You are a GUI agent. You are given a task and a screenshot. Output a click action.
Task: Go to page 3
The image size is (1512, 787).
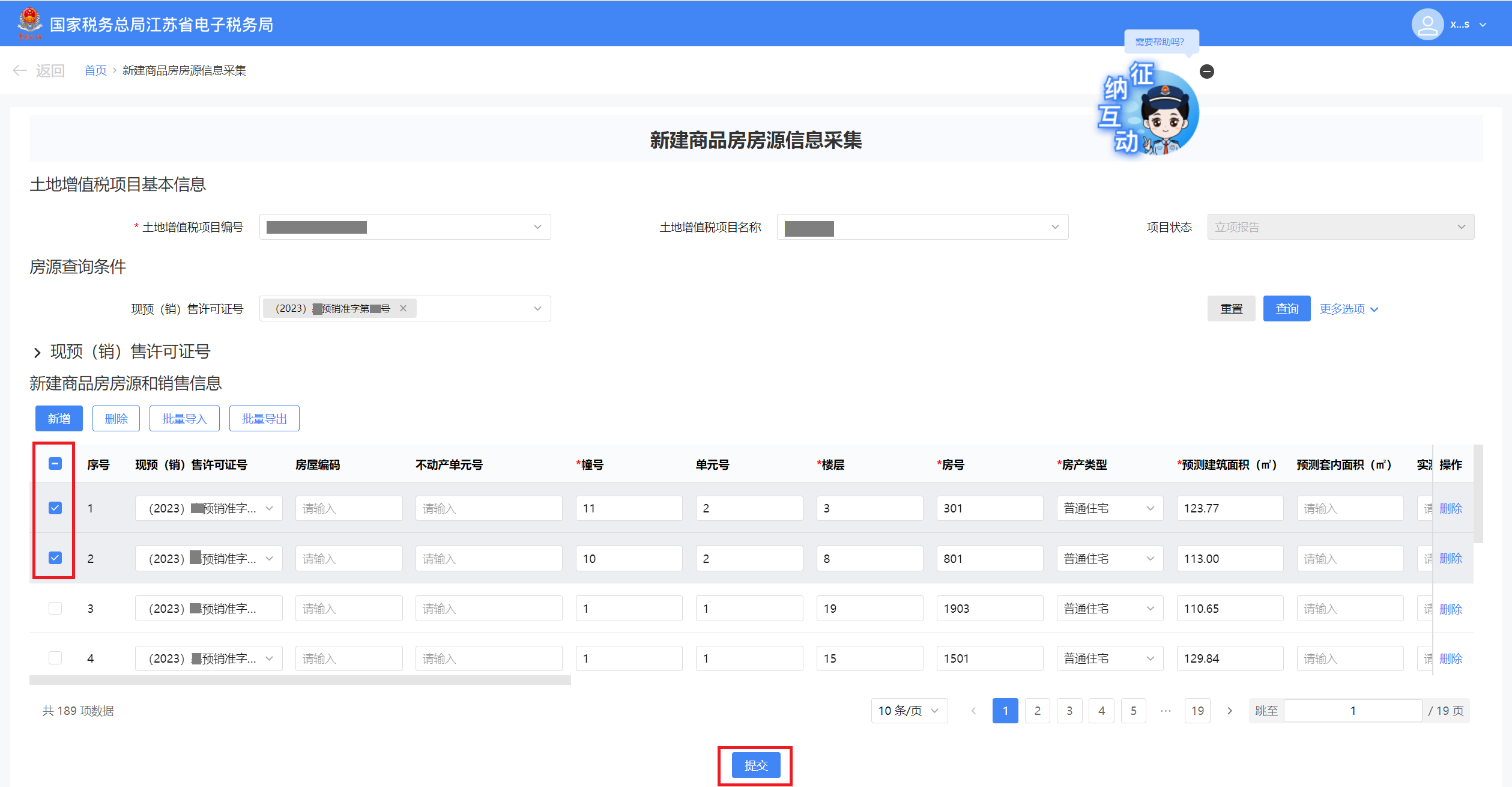point(1069,711)
